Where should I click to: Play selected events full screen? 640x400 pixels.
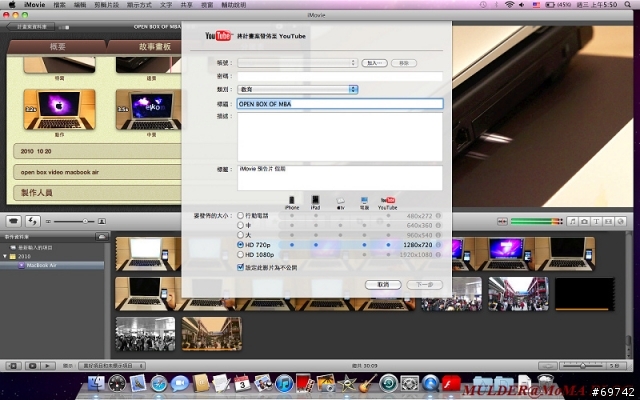click(32, 366)
